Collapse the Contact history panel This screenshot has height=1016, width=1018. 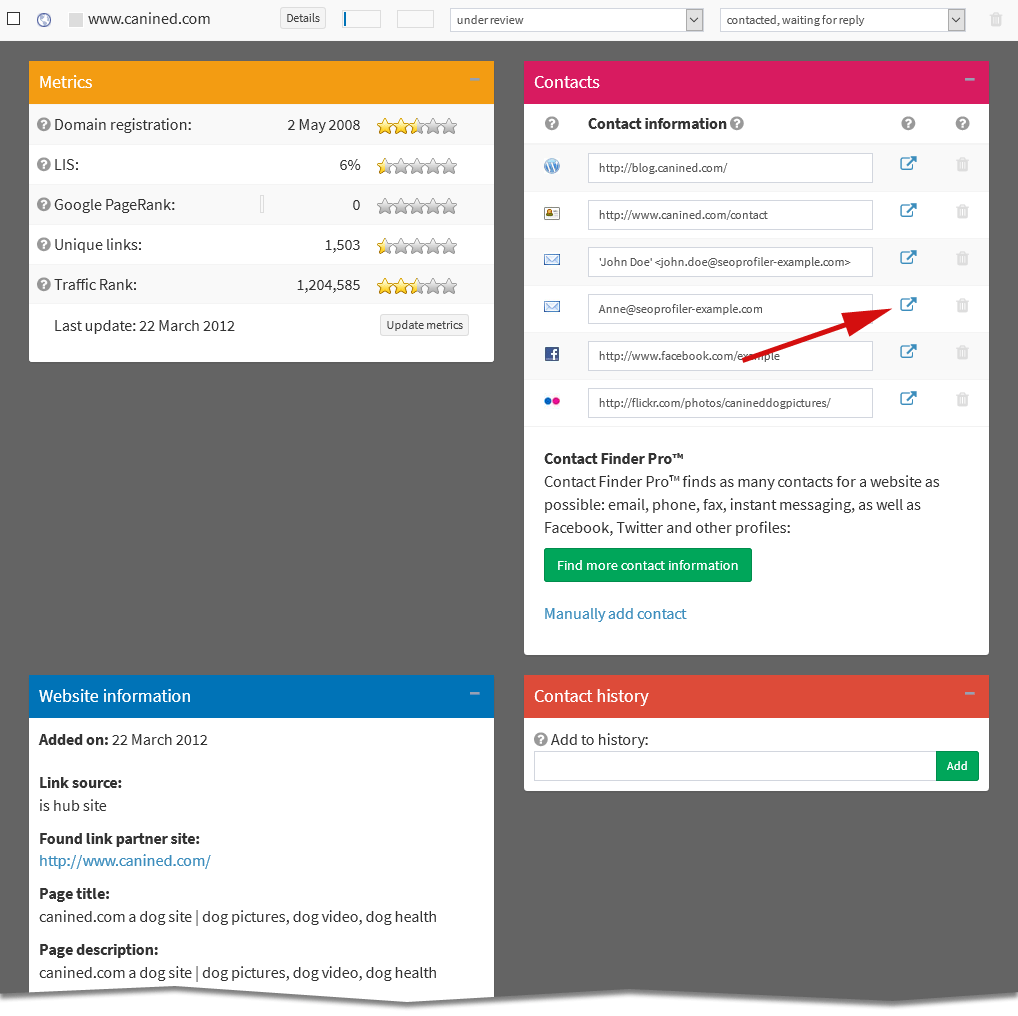coord(968,693)
